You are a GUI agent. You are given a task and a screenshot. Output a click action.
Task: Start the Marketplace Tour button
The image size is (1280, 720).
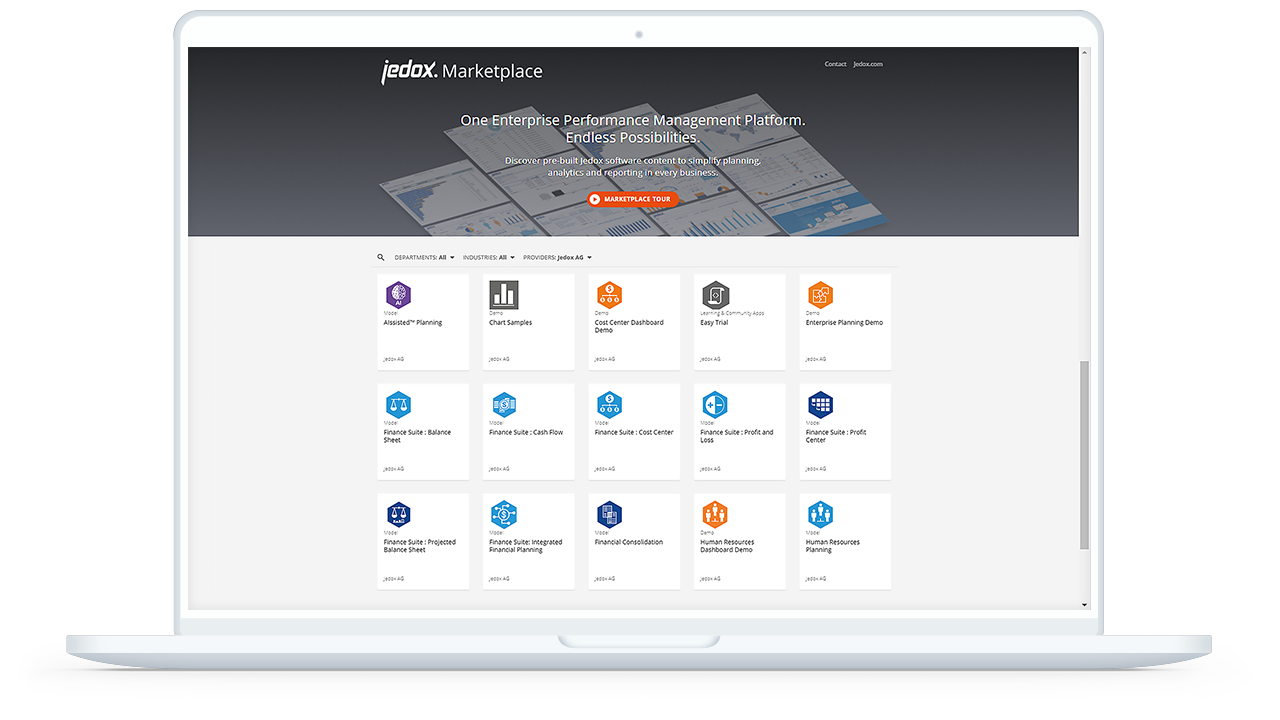point(633,199)
